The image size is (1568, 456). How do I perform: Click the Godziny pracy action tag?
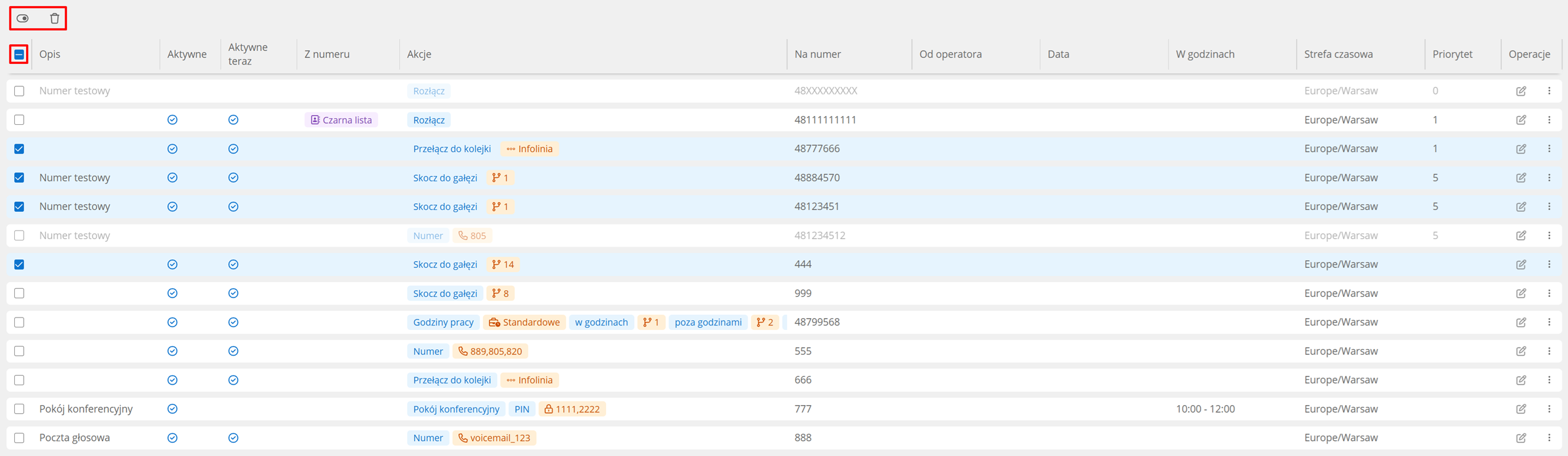443,322
